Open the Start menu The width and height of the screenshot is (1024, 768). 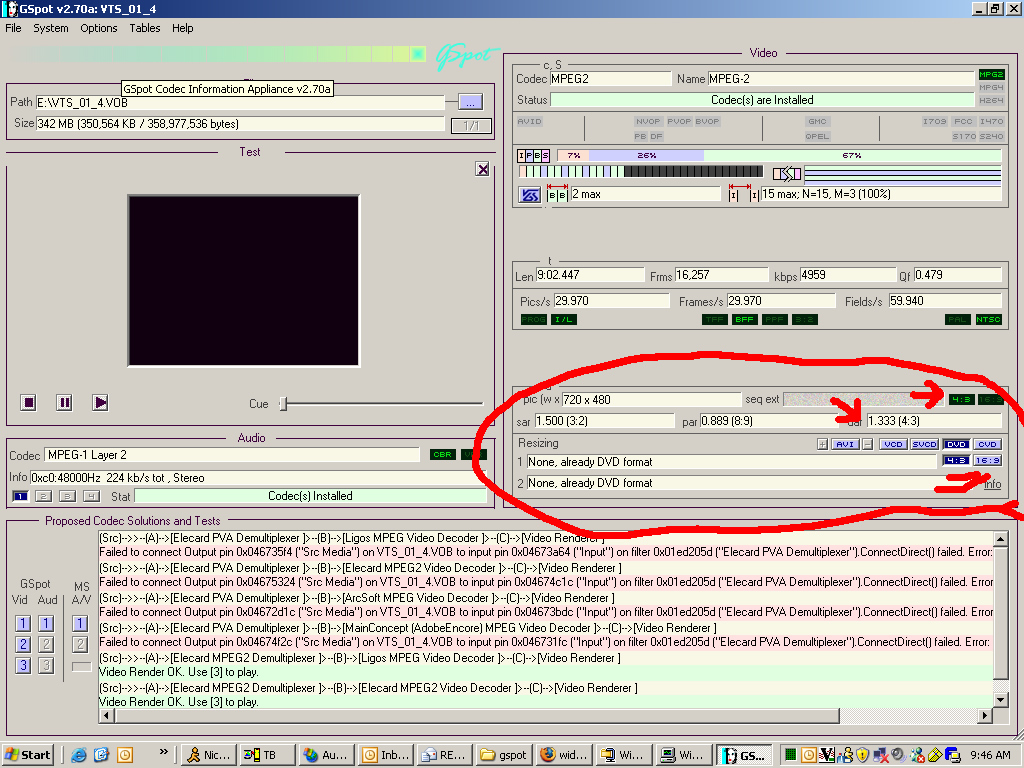point(28,755)
